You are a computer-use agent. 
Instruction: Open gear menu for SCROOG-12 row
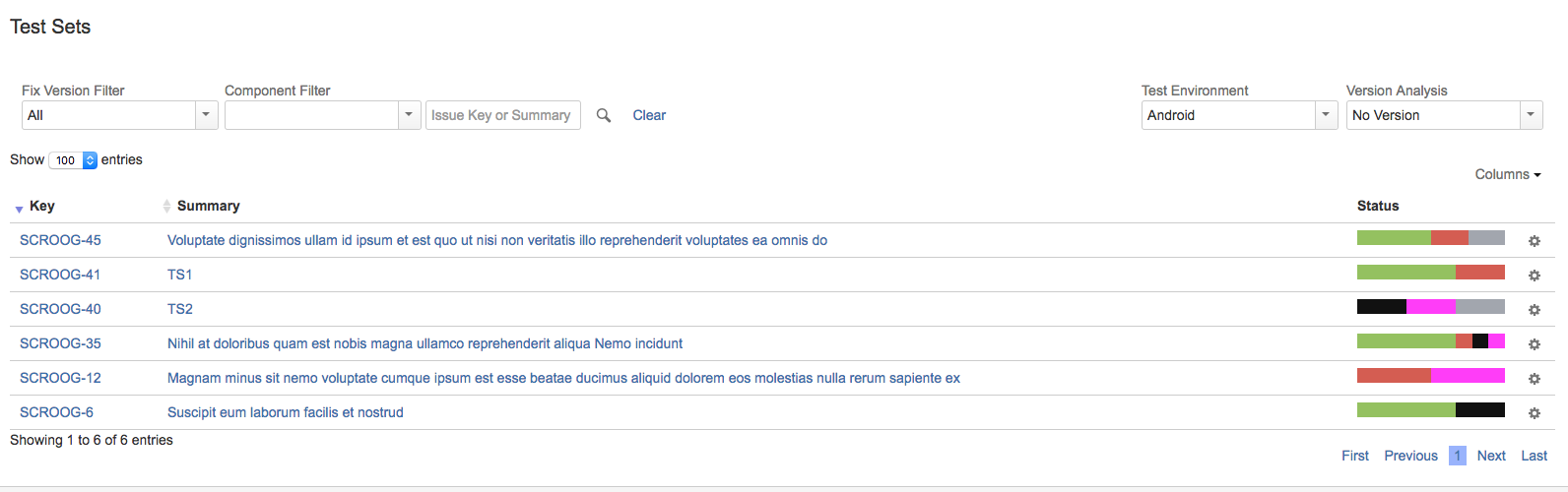(1534, 379)
